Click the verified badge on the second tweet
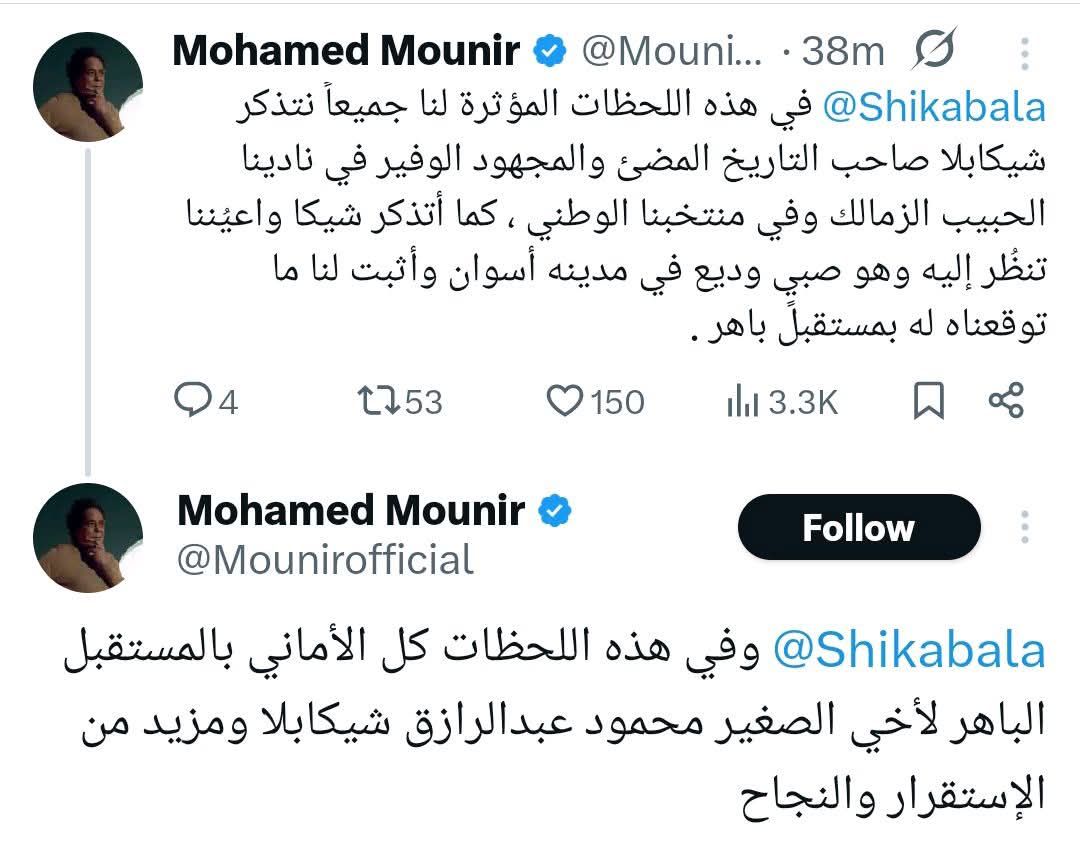The image size is (1080, 854). pyautogui.click(x=553, y=510)
